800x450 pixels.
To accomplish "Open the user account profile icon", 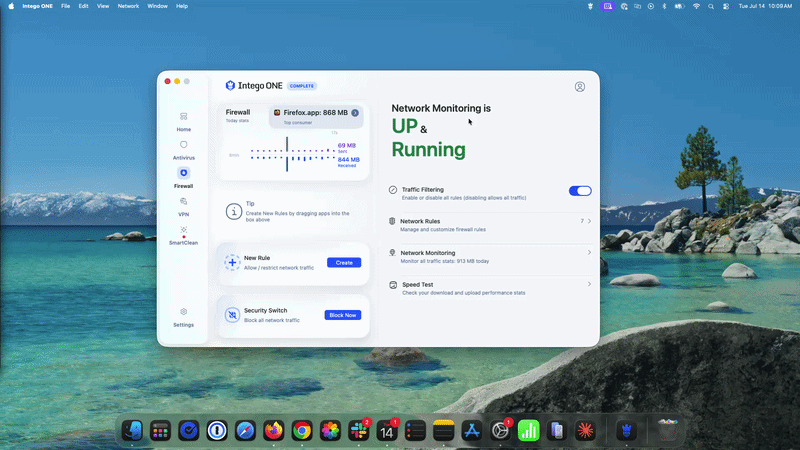I will [580, 87].
